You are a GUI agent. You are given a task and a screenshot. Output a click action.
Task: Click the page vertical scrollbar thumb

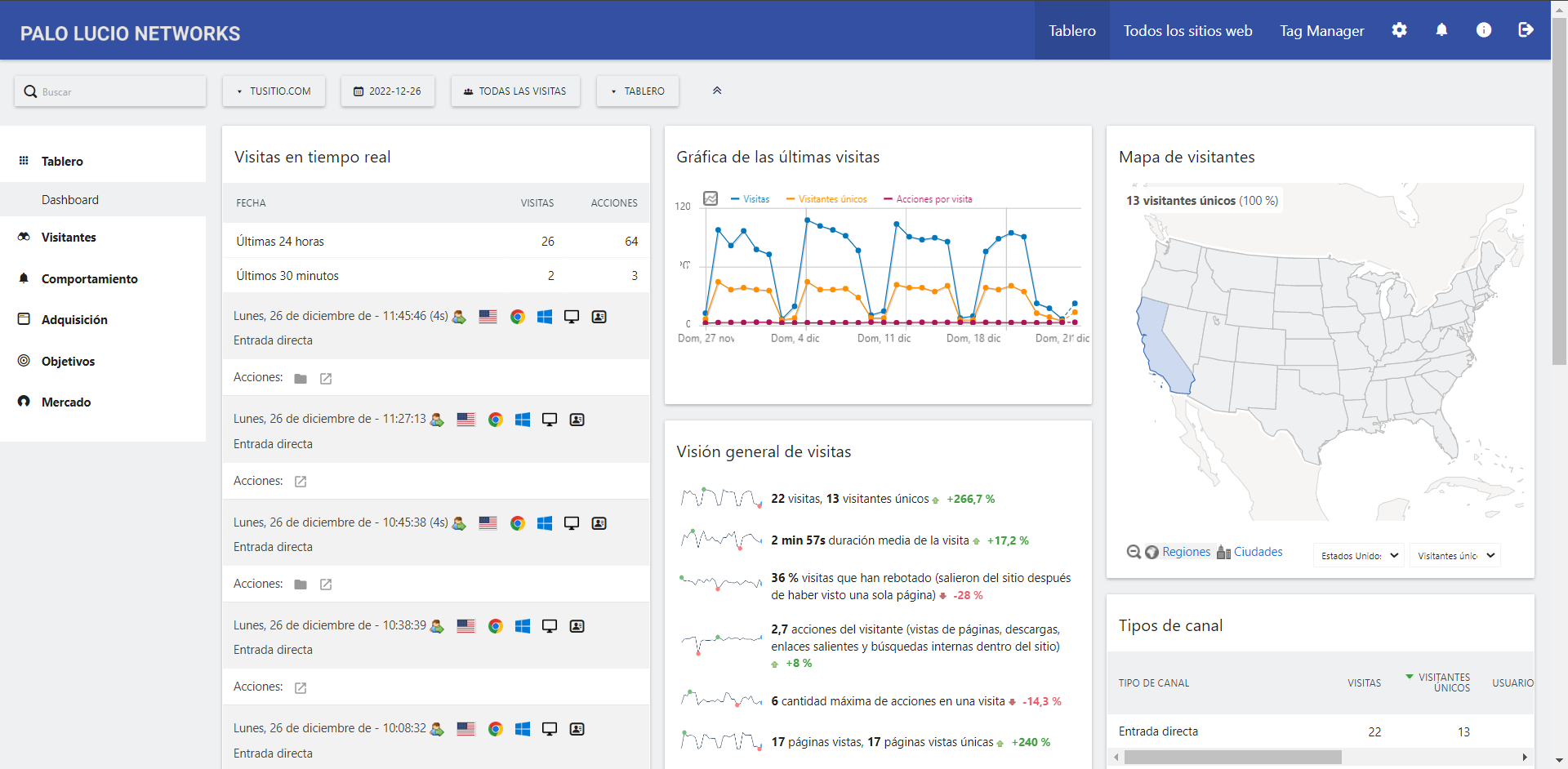tap(1560, 192)
